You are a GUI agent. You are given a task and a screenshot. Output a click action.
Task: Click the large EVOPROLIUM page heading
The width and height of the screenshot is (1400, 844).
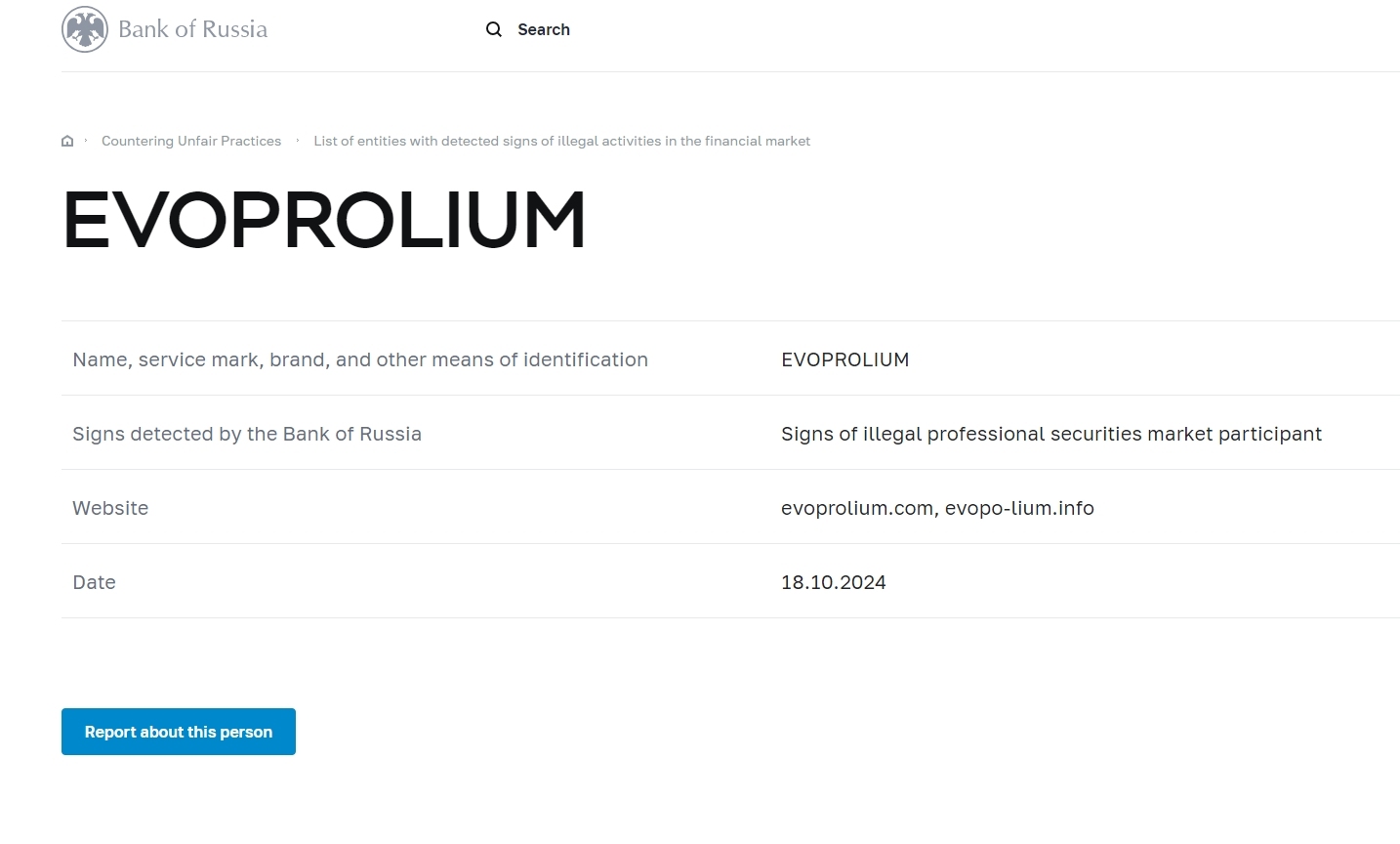[x=324, y=220]
